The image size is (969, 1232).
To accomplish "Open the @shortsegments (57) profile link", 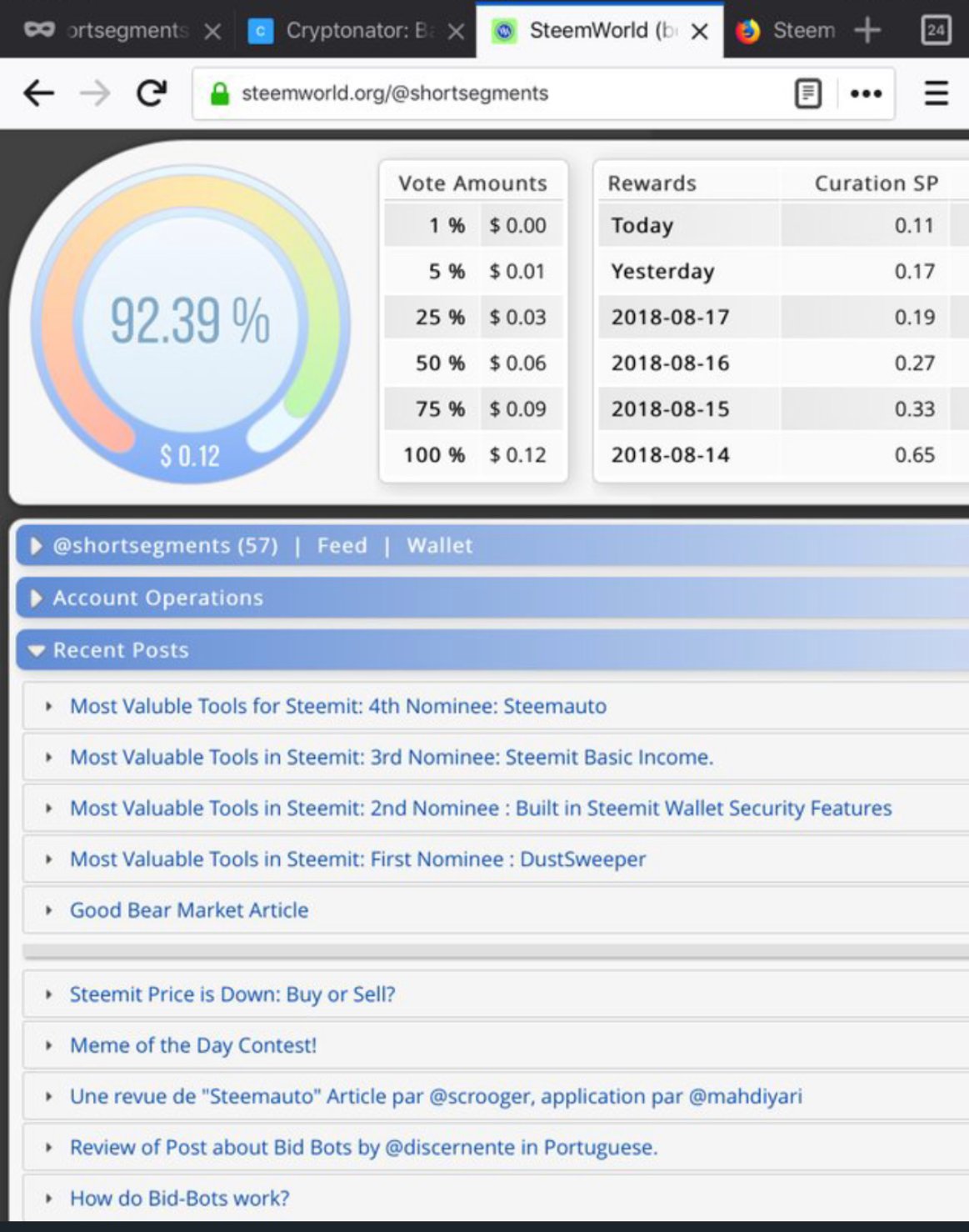I will pos(165,545).
